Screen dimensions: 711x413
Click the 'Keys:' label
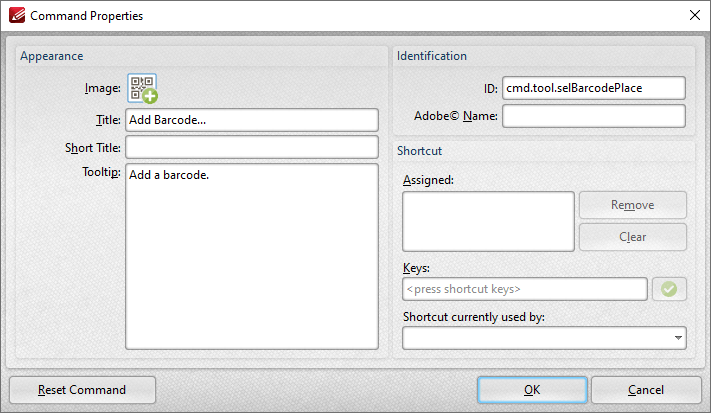[416, 268]
